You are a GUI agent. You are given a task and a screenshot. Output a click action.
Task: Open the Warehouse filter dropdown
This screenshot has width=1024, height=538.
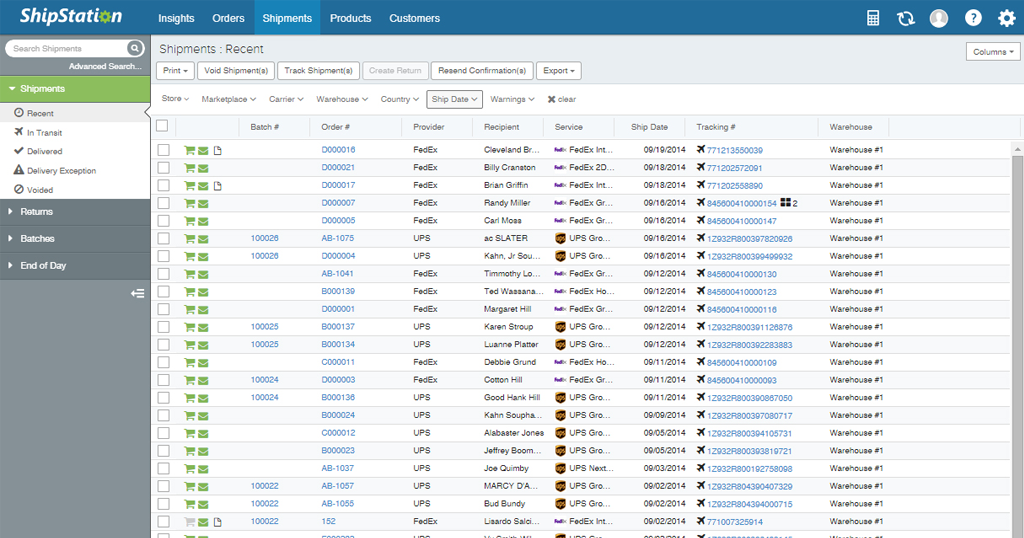pyautogui.click(x=342, y=99)
